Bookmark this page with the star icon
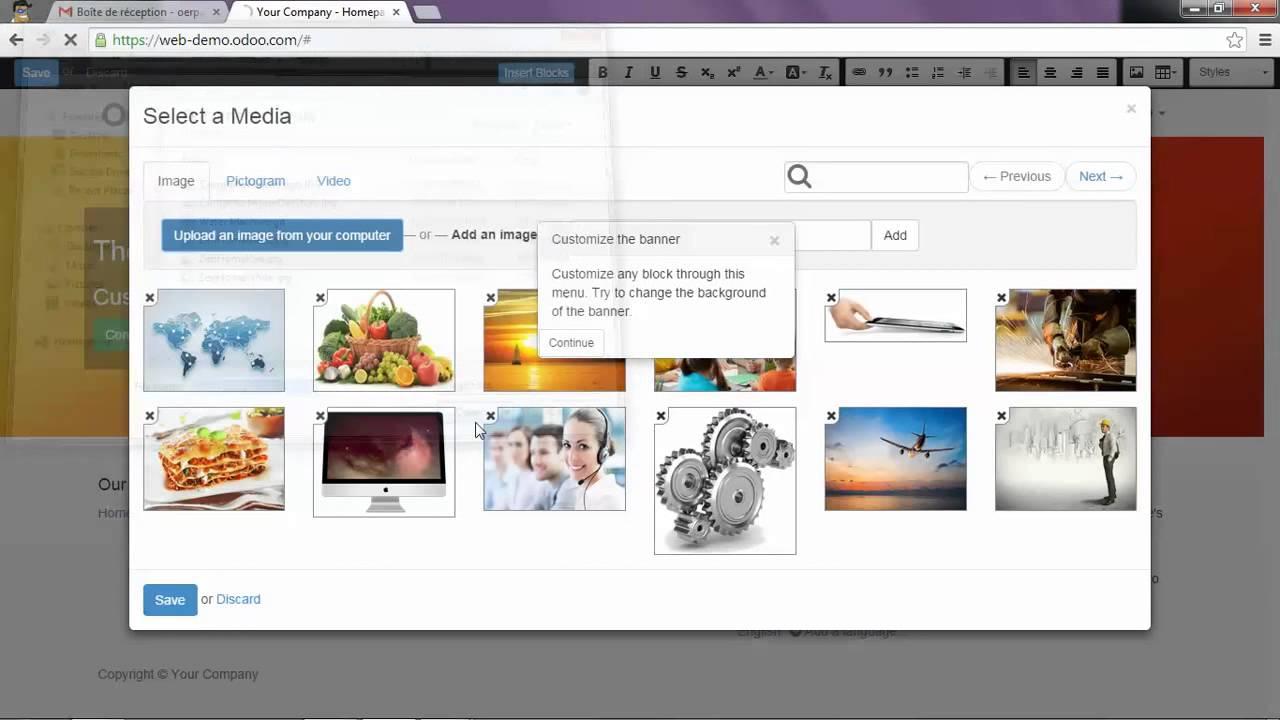 (x=1234, y=40)
